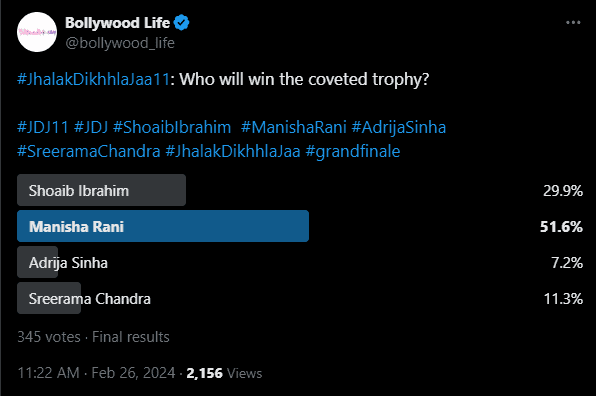596x396 pixels.
Task: Select the Shoaib Ibrahim poll bar
Action: 101,190
